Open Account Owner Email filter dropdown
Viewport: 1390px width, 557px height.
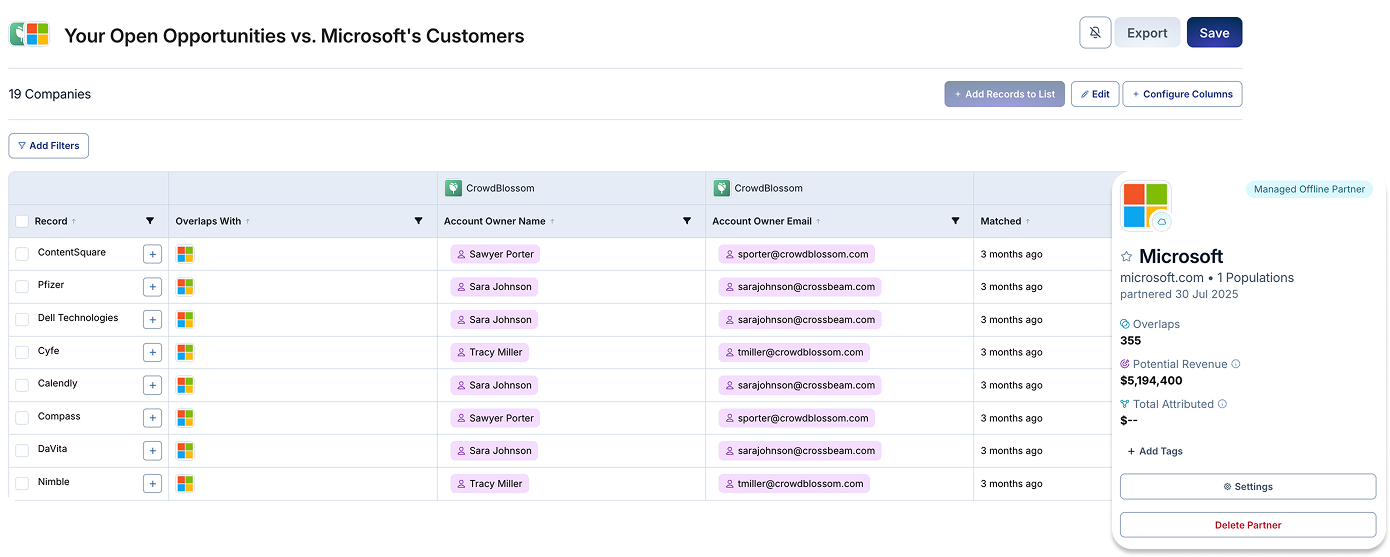click(x=955, y=221)
